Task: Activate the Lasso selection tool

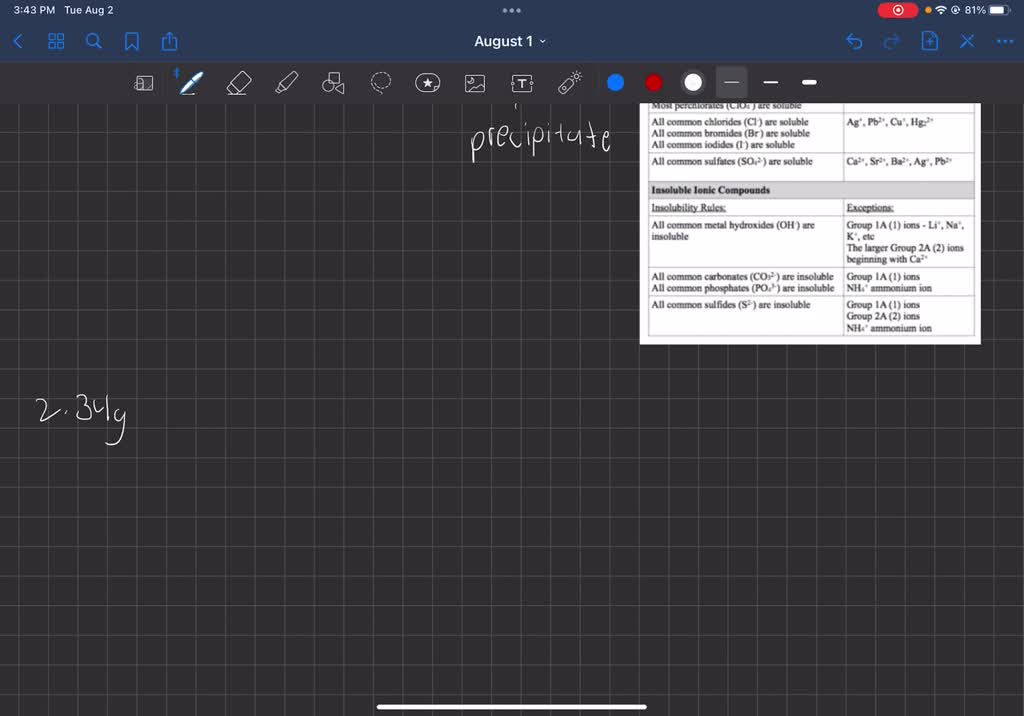Action: [x=381, y=82]
